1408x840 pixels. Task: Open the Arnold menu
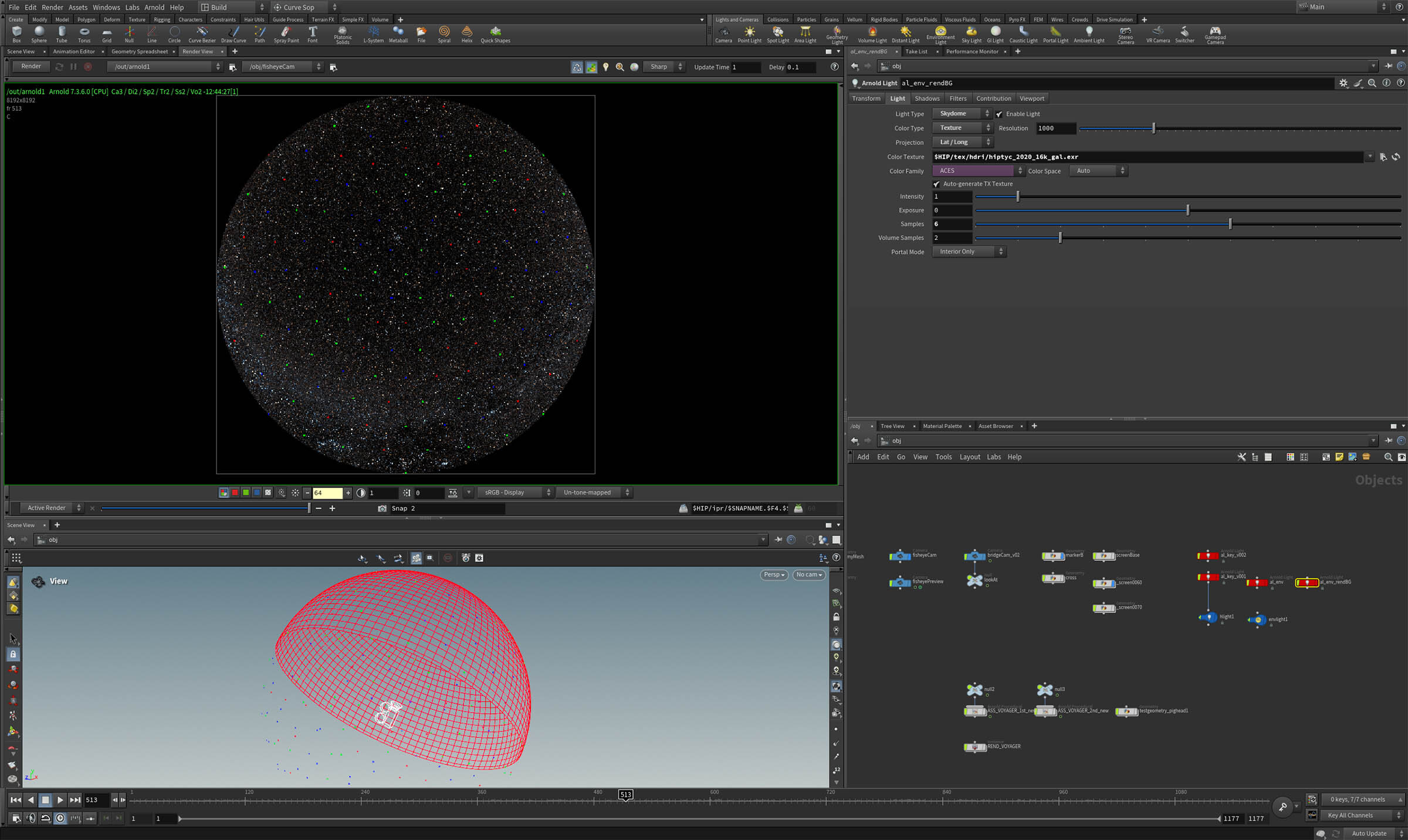point(154,8)
